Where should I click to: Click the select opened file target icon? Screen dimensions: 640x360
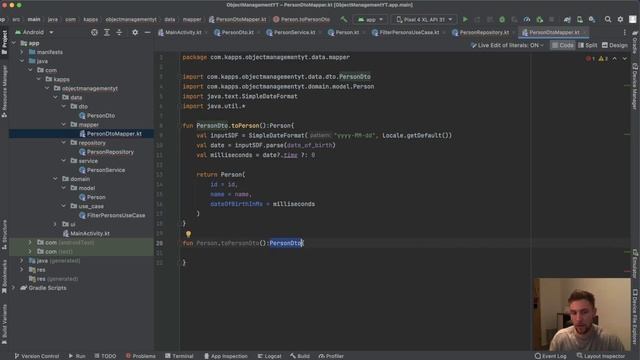click(94, 32)
